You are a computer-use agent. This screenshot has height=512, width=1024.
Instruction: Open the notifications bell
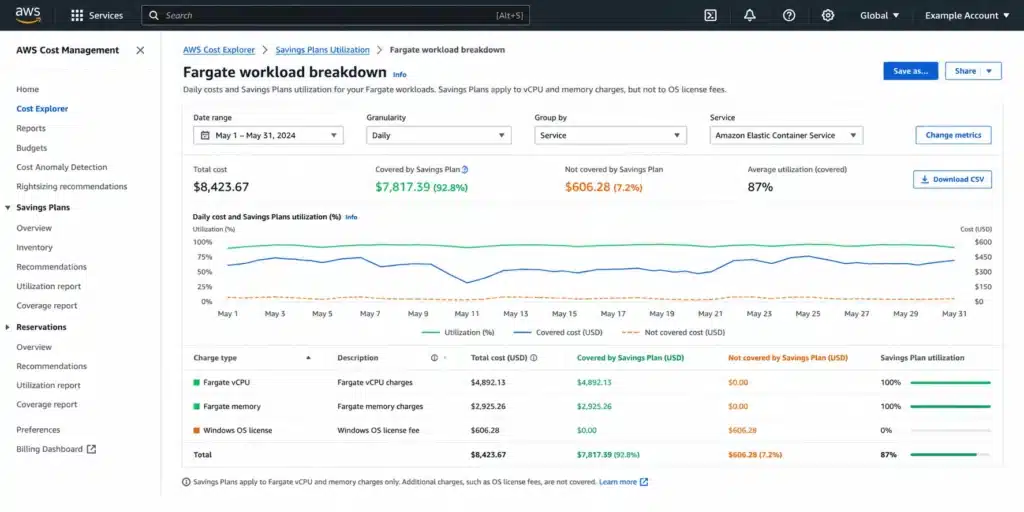750,16
